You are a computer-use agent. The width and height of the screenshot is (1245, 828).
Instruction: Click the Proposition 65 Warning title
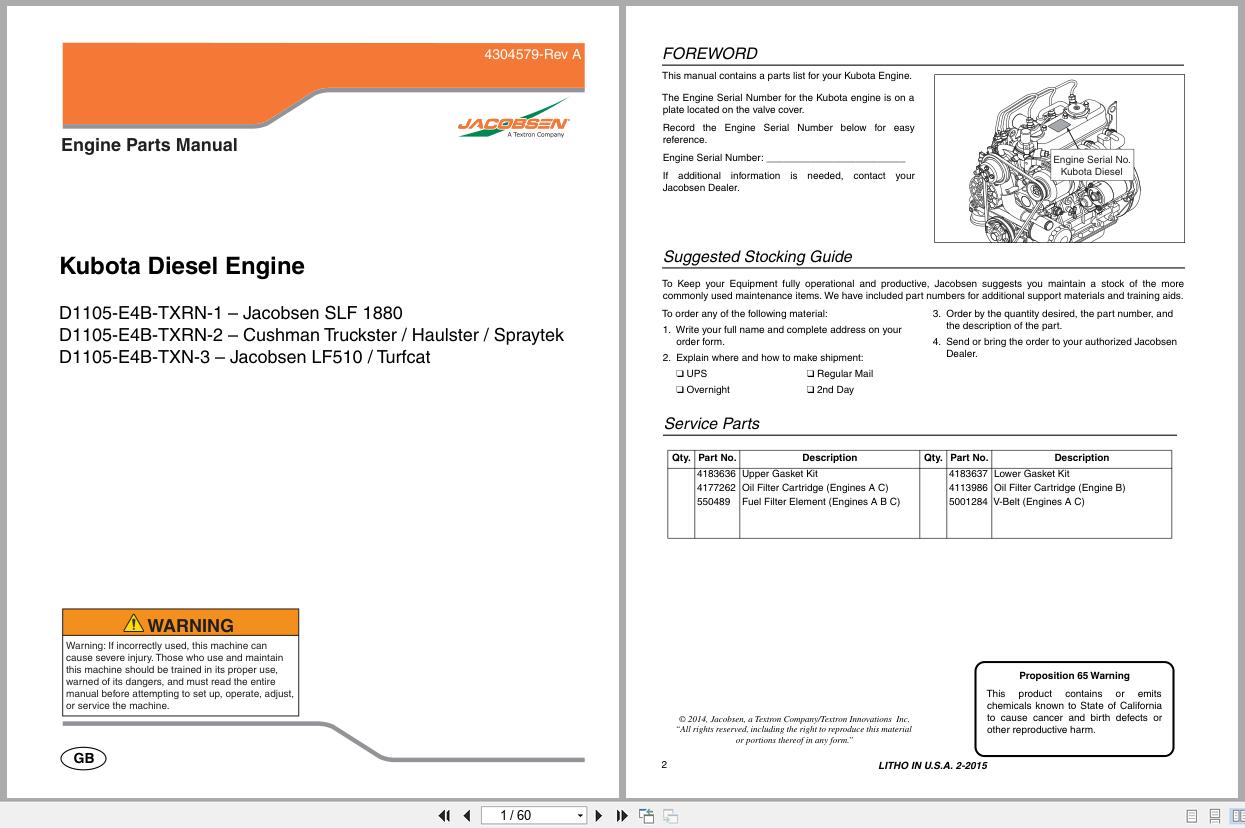point(1074,676)
